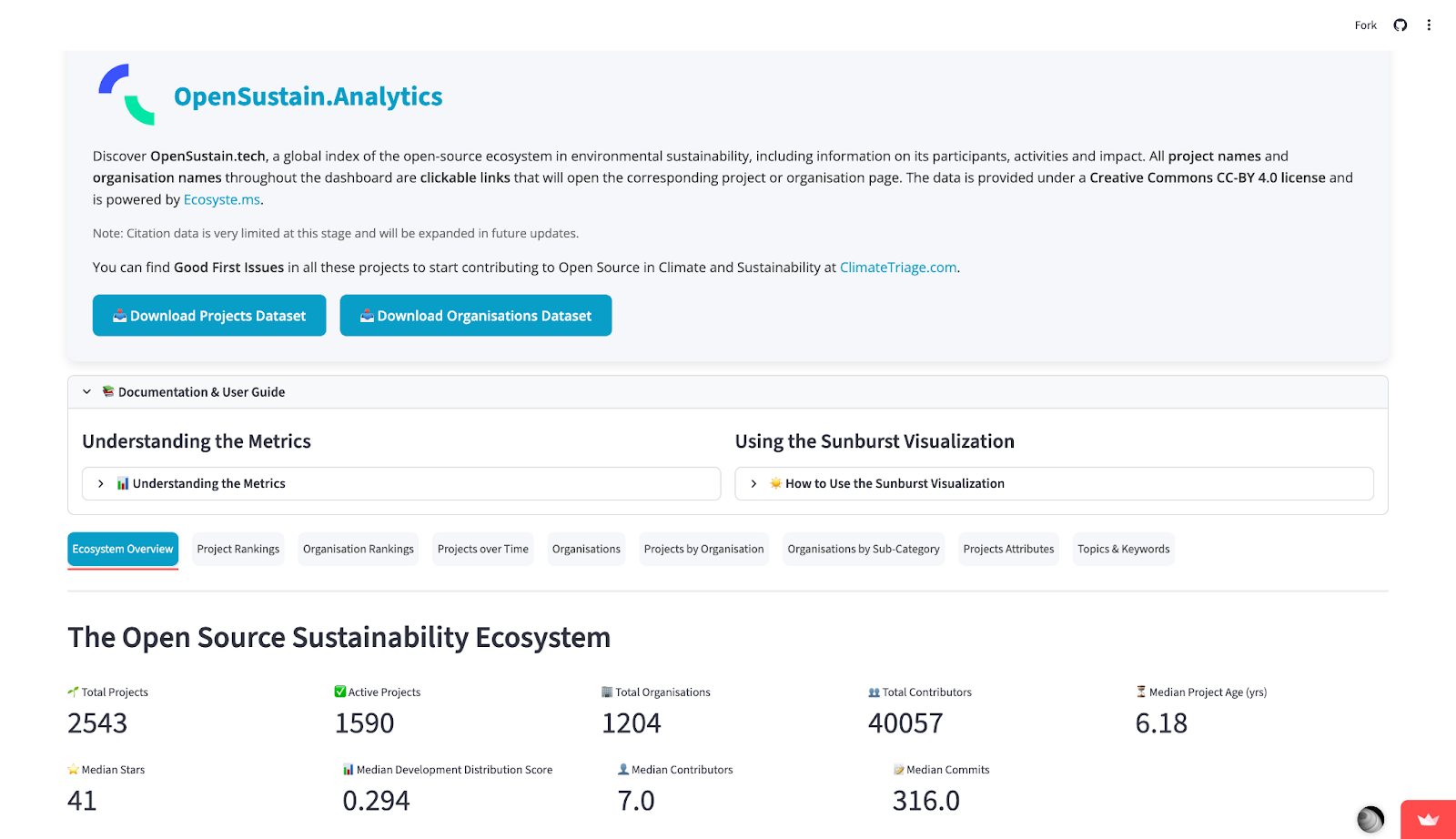Screen dimensions: 1456x839
Task: Switch to the Organisation Rankings tab
Action: tap(358, 550)
